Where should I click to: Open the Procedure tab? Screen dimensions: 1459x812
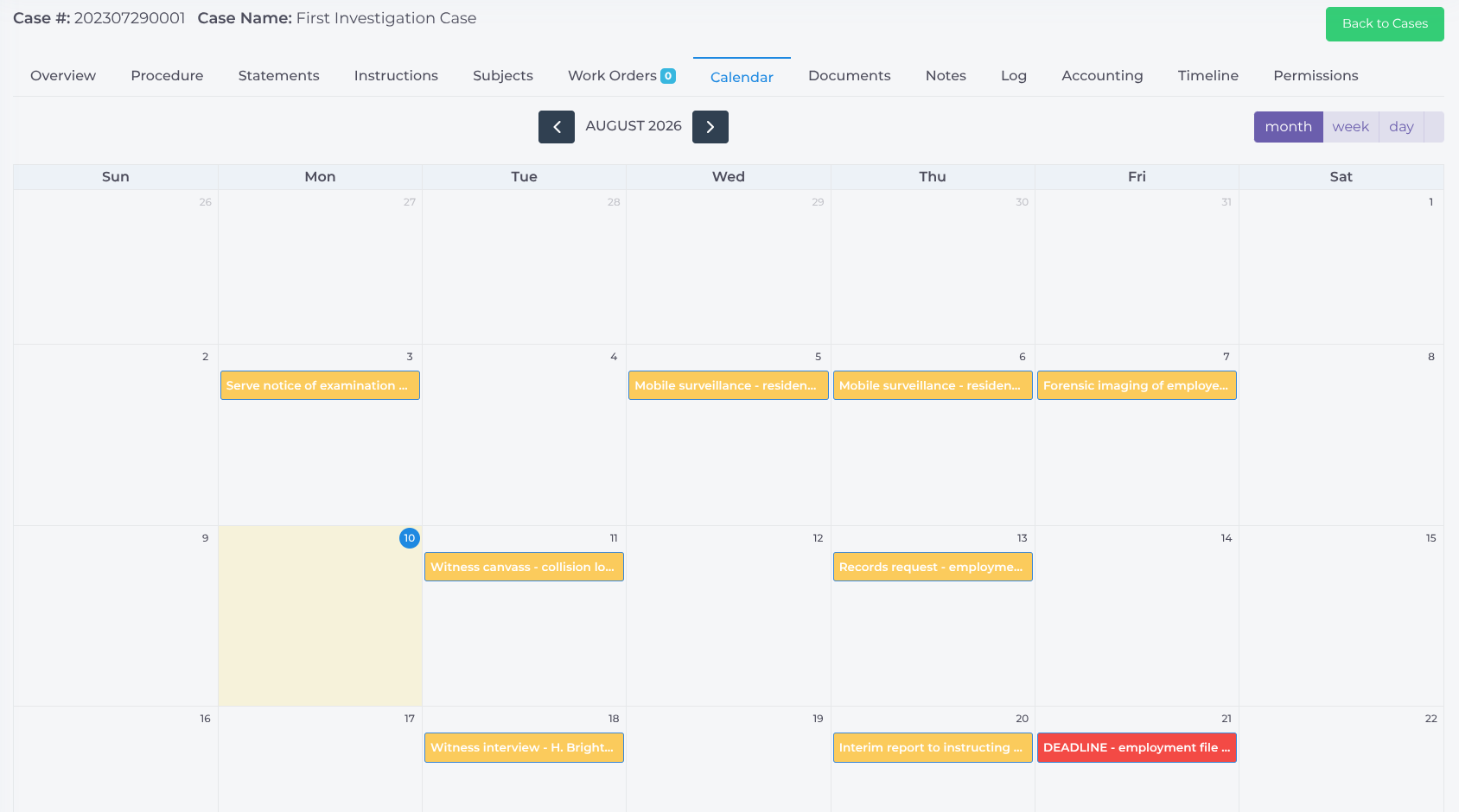(167, 76)
